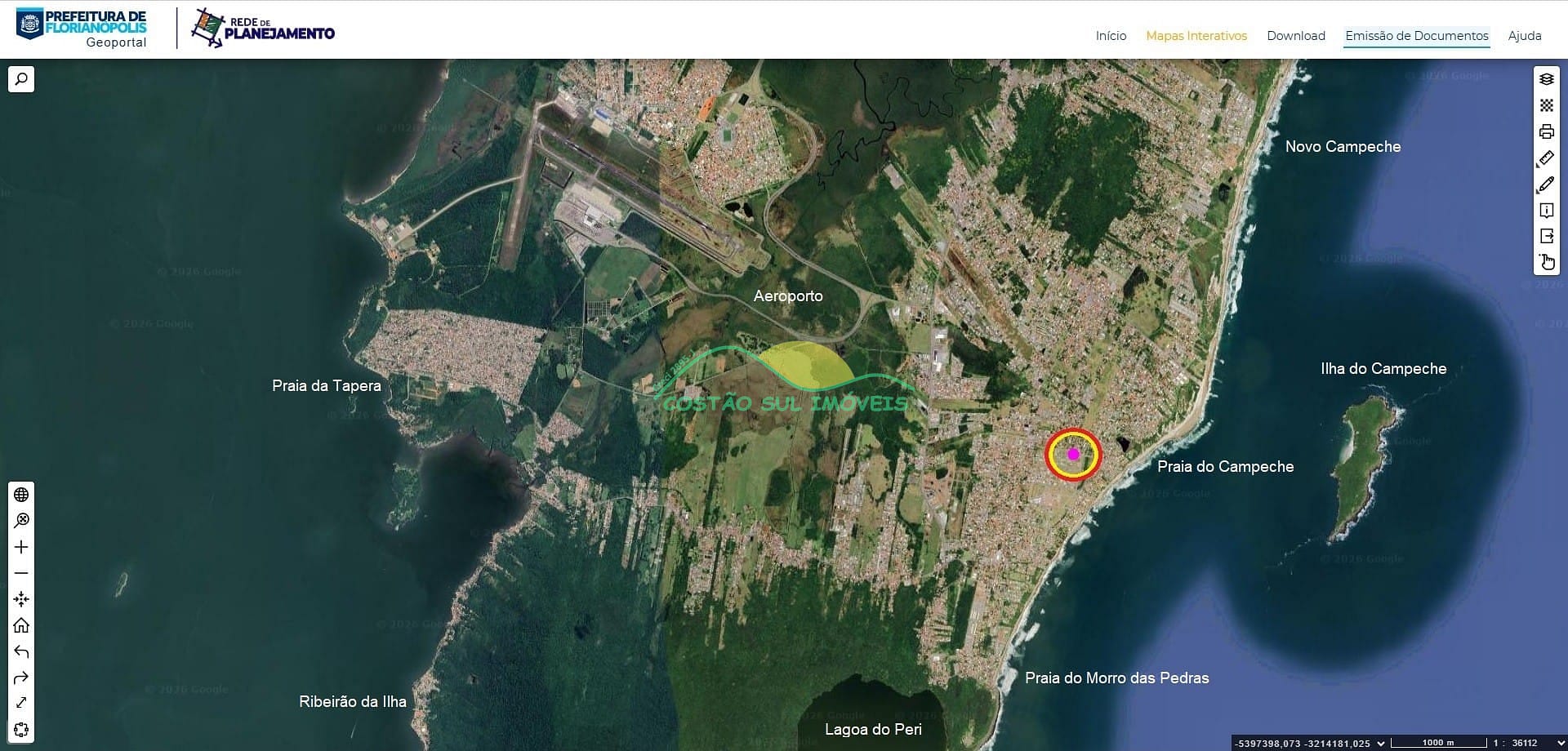The height and width of the screenshot is (751, 1568).
Task: Open the map search magnifier tool
Action: click(21, 79)
